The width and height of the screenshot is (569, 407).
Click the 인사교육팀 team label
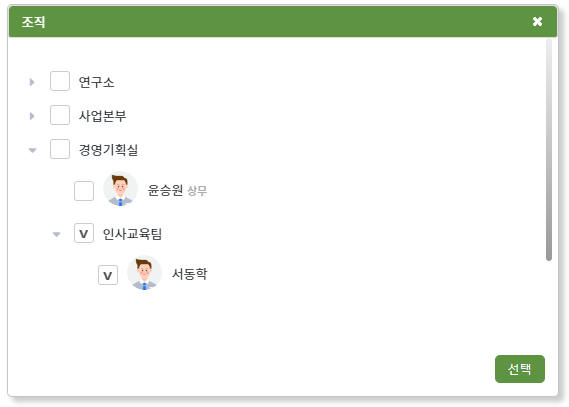[x=132, y=234]
